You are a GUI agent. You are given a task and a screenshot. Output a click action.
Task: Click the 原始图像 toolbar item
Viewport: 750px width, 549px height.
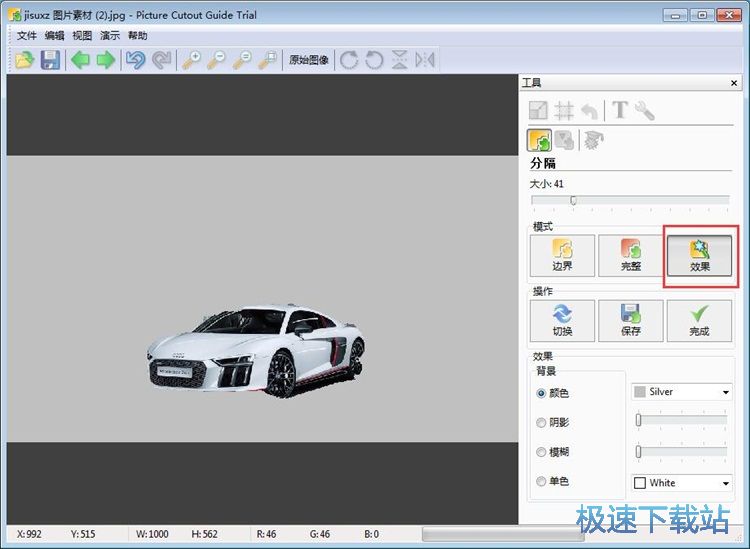309,60
